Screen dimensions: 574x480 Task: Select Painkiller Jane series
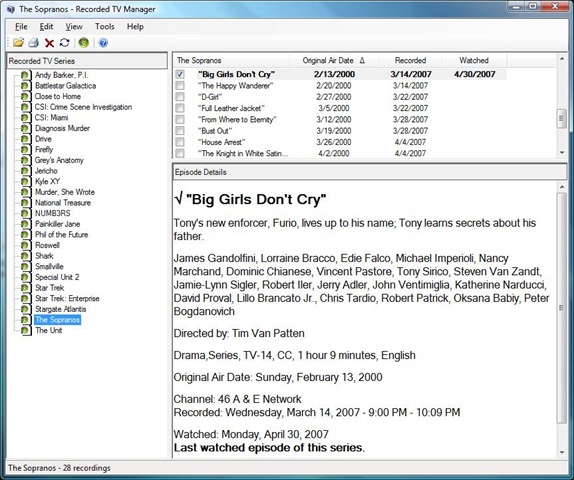point(57,224)
